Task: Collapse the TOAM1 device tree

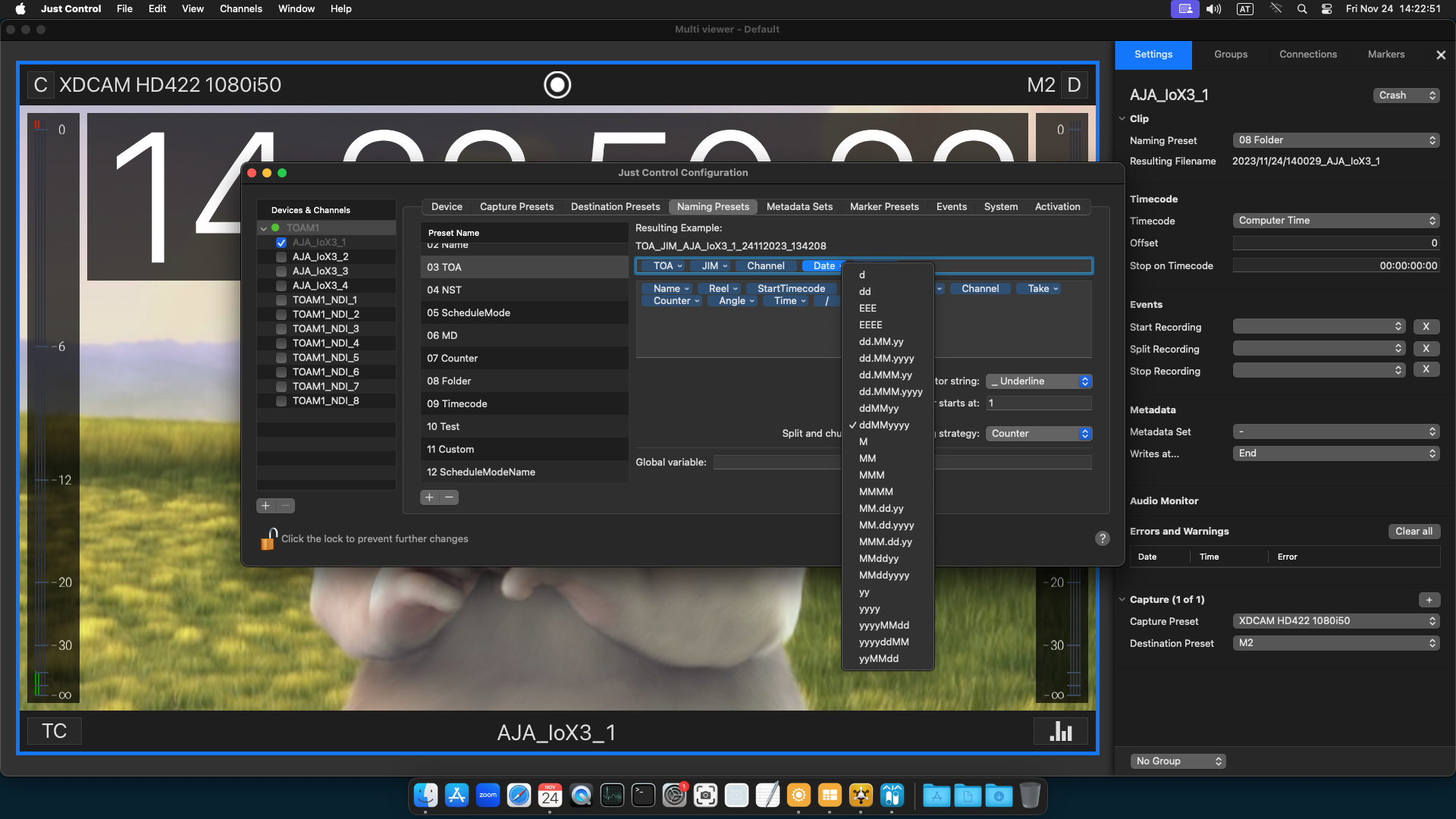Action: pos(263,228)
